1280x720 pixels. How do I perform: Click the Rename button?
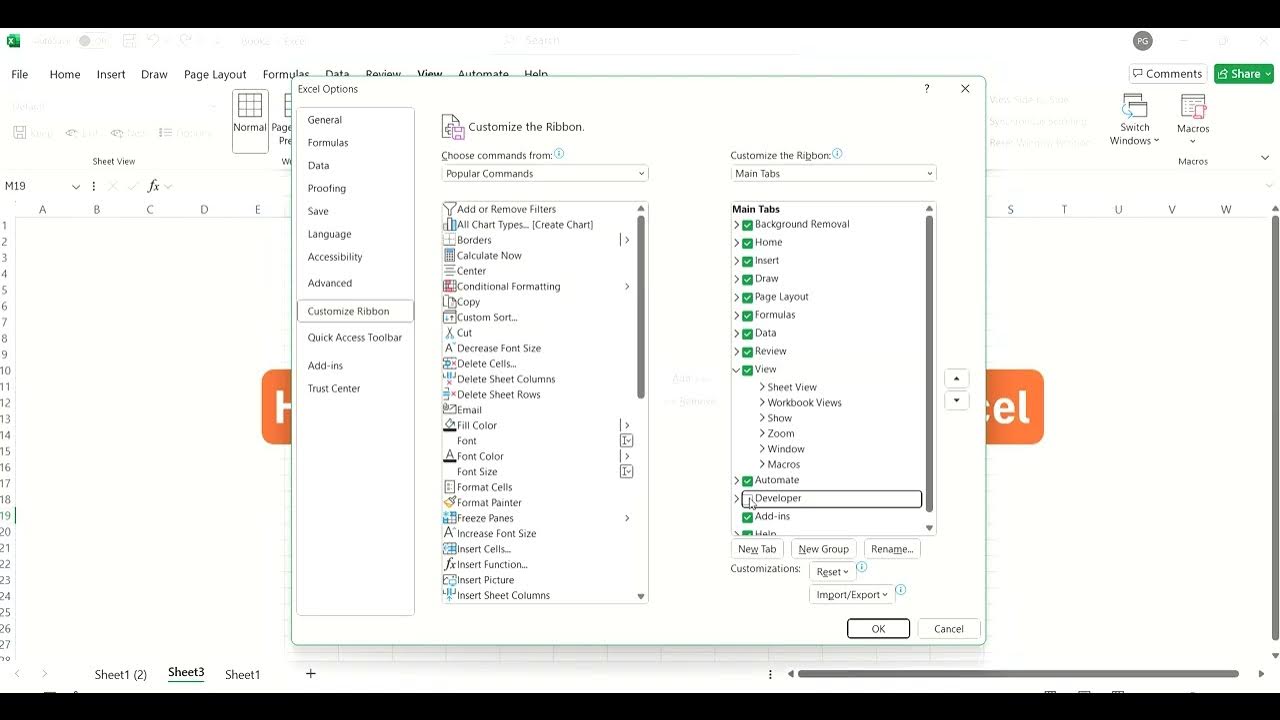coord(892,549)
